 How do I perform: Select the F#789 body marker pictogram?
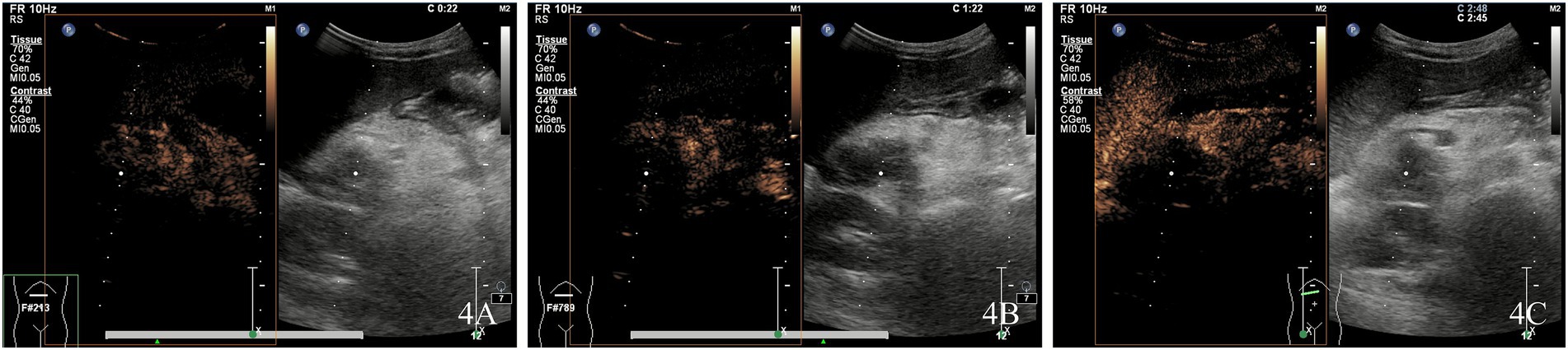[566, 310]
